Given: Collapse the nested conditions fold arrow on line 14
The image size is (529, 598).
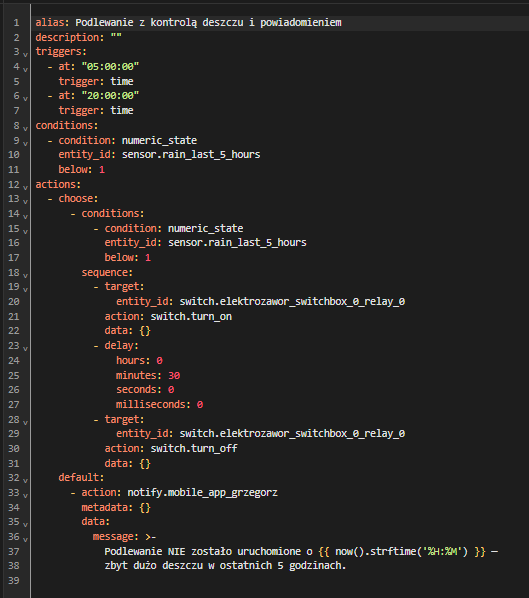Looking at the screenshot, I should (25, 216).
